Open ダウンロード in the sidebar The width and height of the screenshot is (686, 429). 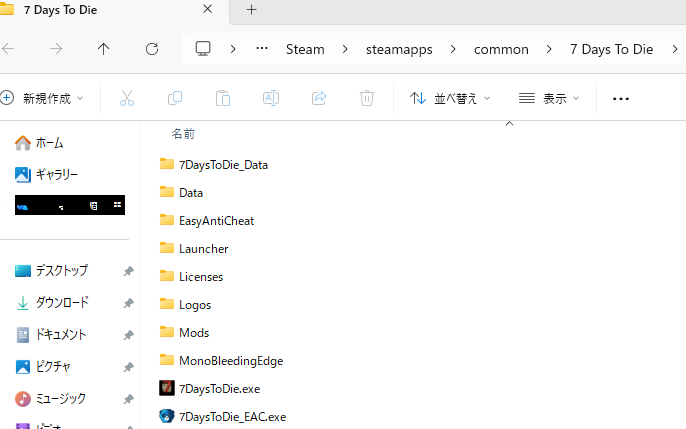pos(62,303)
